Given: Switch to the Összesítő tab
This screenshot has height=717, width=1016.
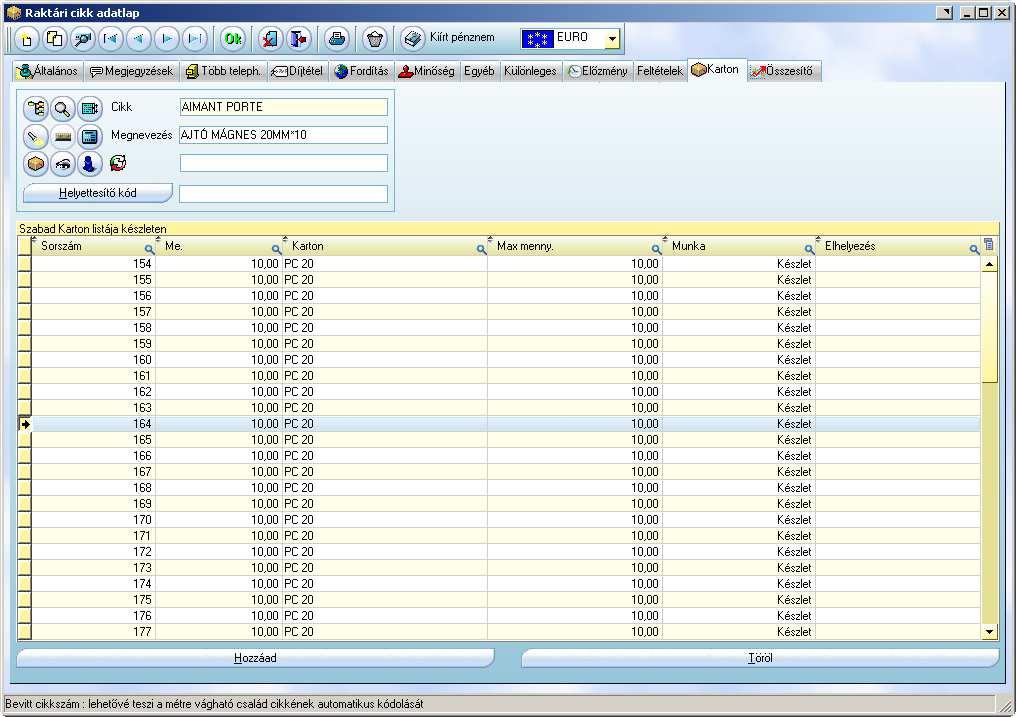Looking at the screenshot, I should tap(783, 71).
